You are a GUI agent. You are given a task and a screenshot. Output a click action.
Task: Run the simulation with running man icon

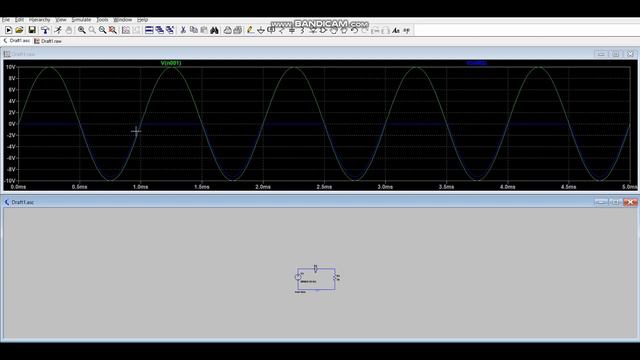(x=58, y=30)
